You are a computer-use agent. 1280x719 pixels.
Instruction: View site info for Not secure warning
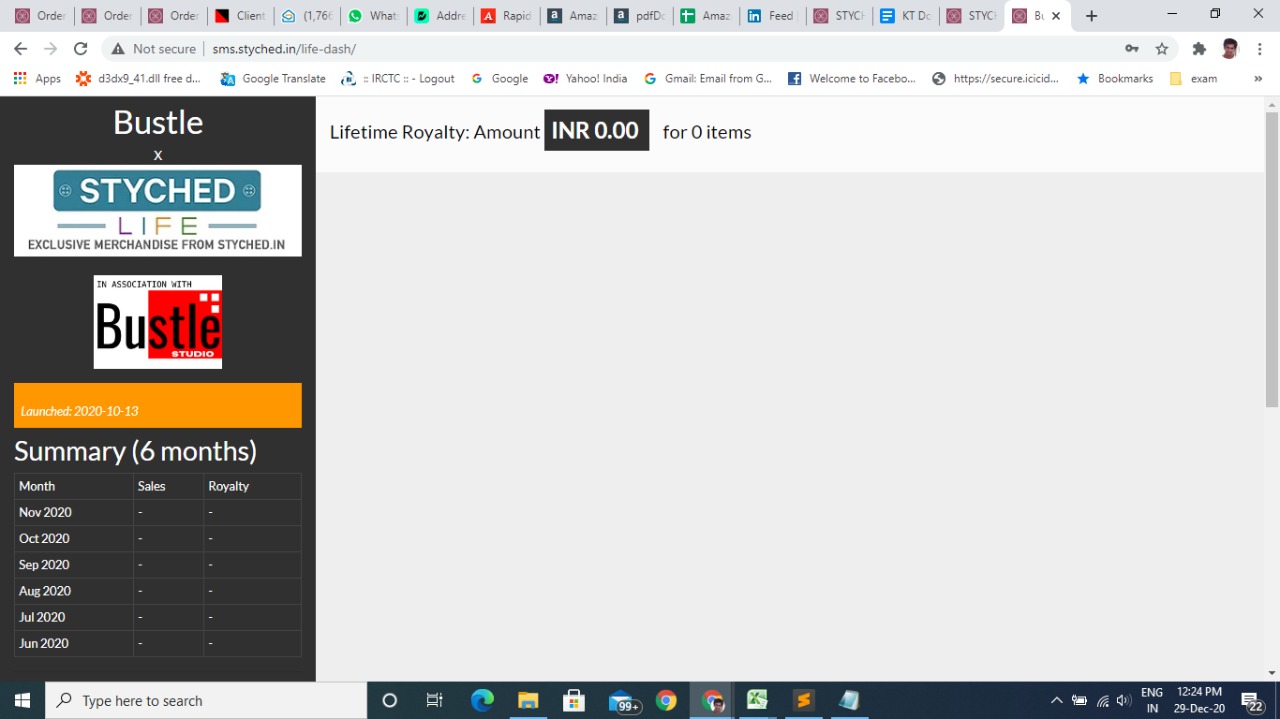153,48
